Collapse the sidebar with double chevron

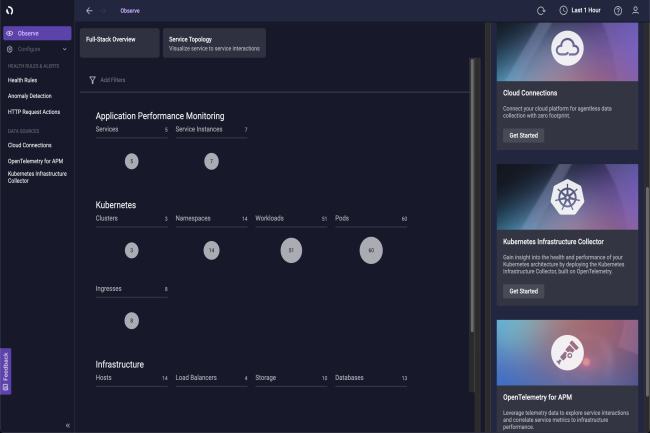point(68,425)
